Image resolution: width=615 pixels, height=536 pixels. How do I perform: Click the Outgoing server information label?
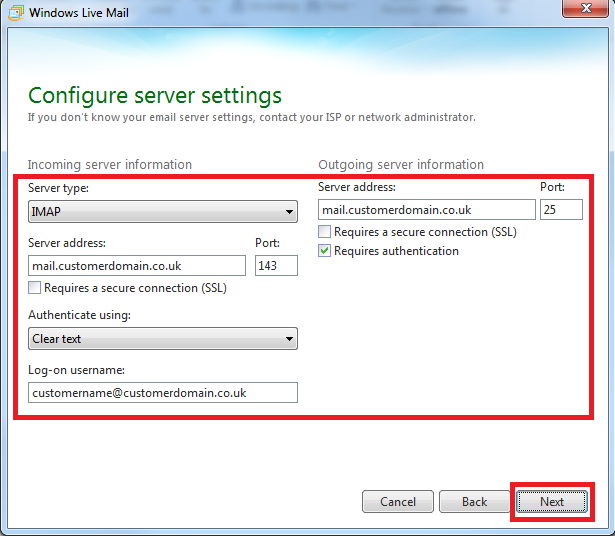pos(401,165)
